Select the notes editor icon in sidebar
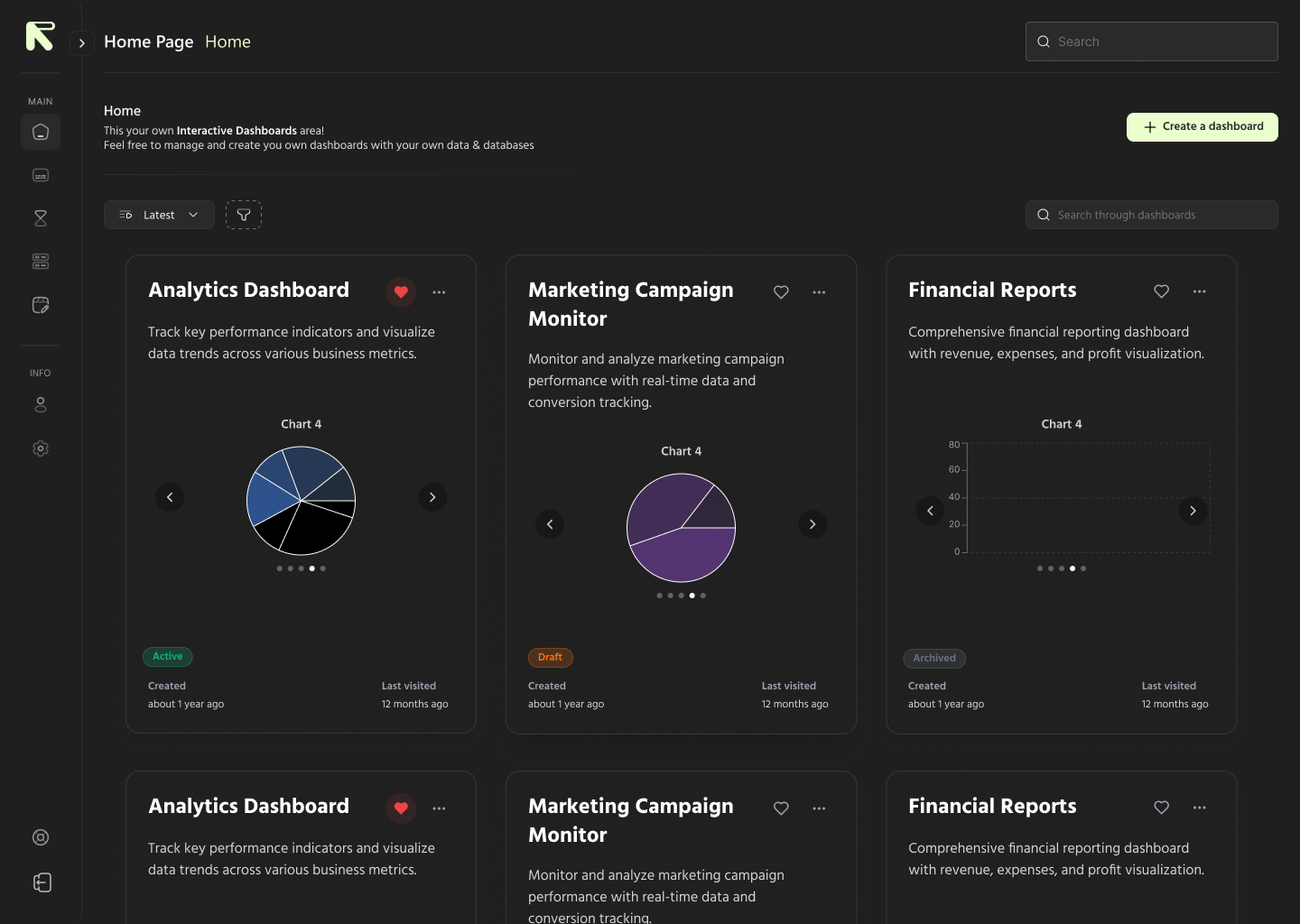Viewport: 1300px width, 924px height. pyautogui.click(x=41, y=305)
